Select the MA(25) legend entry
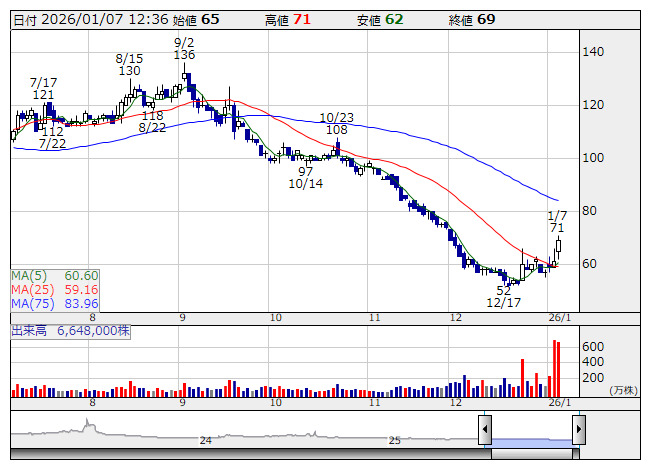Viewport: 653px width, 470px height. click(x=55, y=289)
